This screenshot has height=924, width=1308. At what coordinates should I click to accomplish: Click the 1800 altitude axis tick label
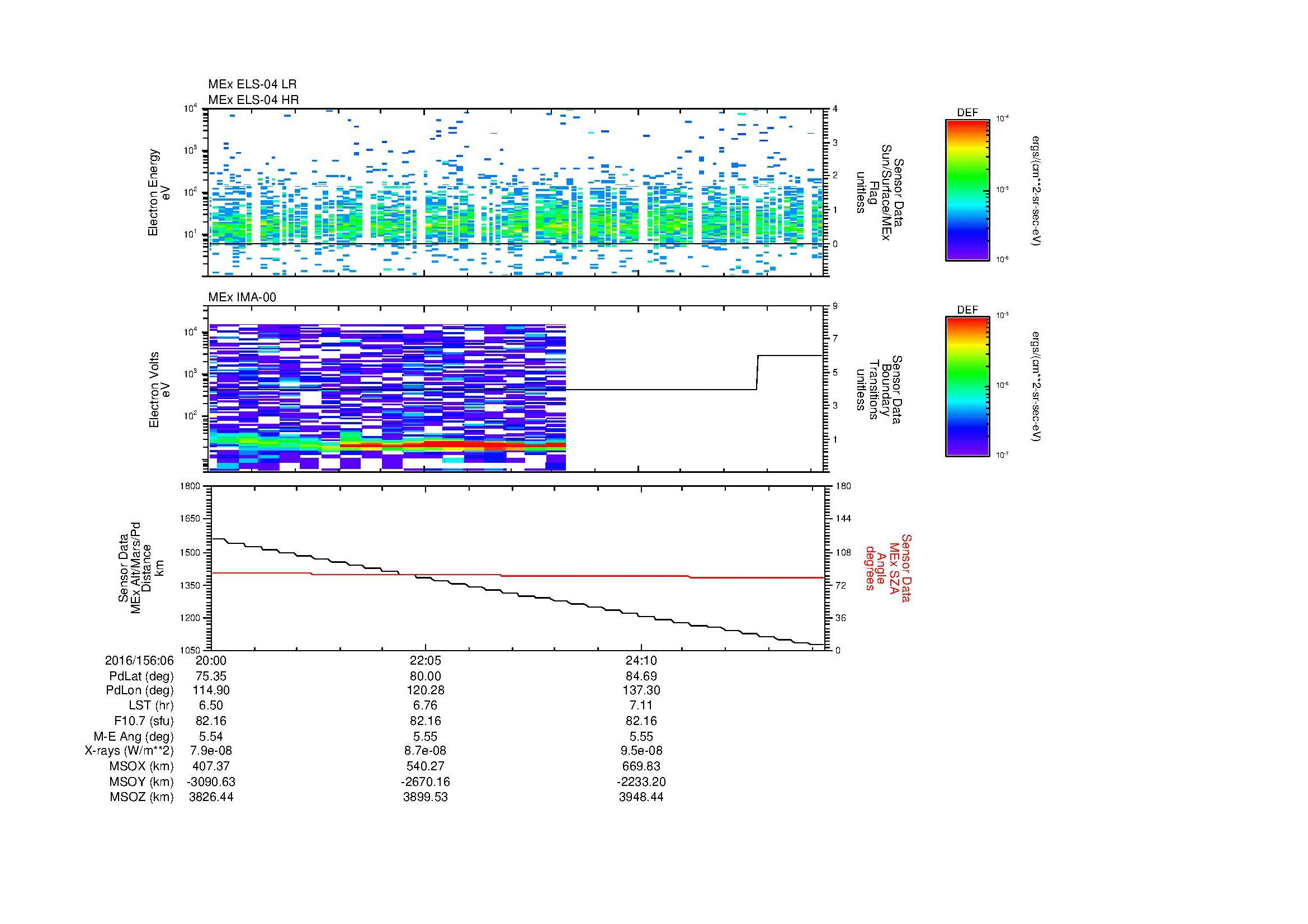[x=191, y=486]
